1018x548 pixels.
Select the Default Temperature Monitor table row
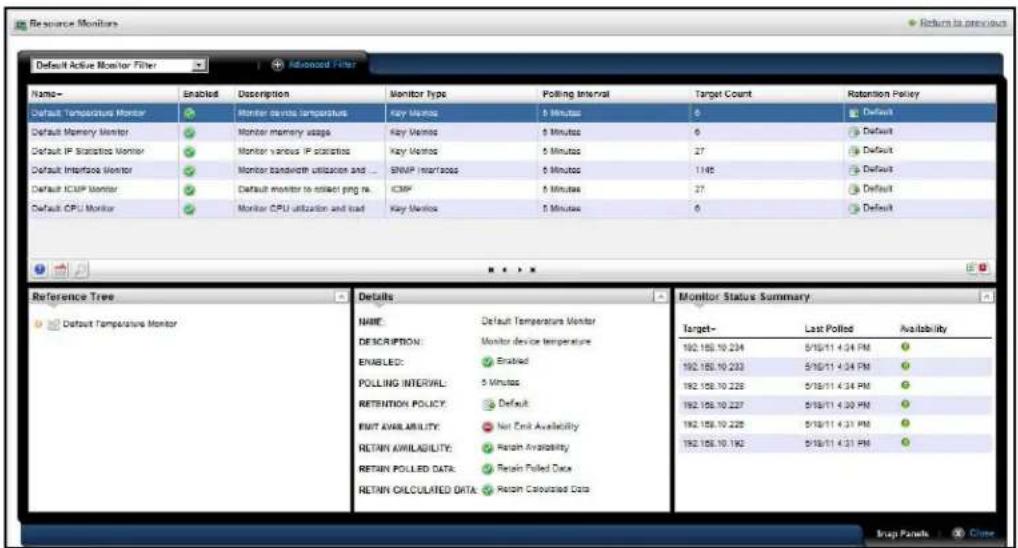point(512,113)
